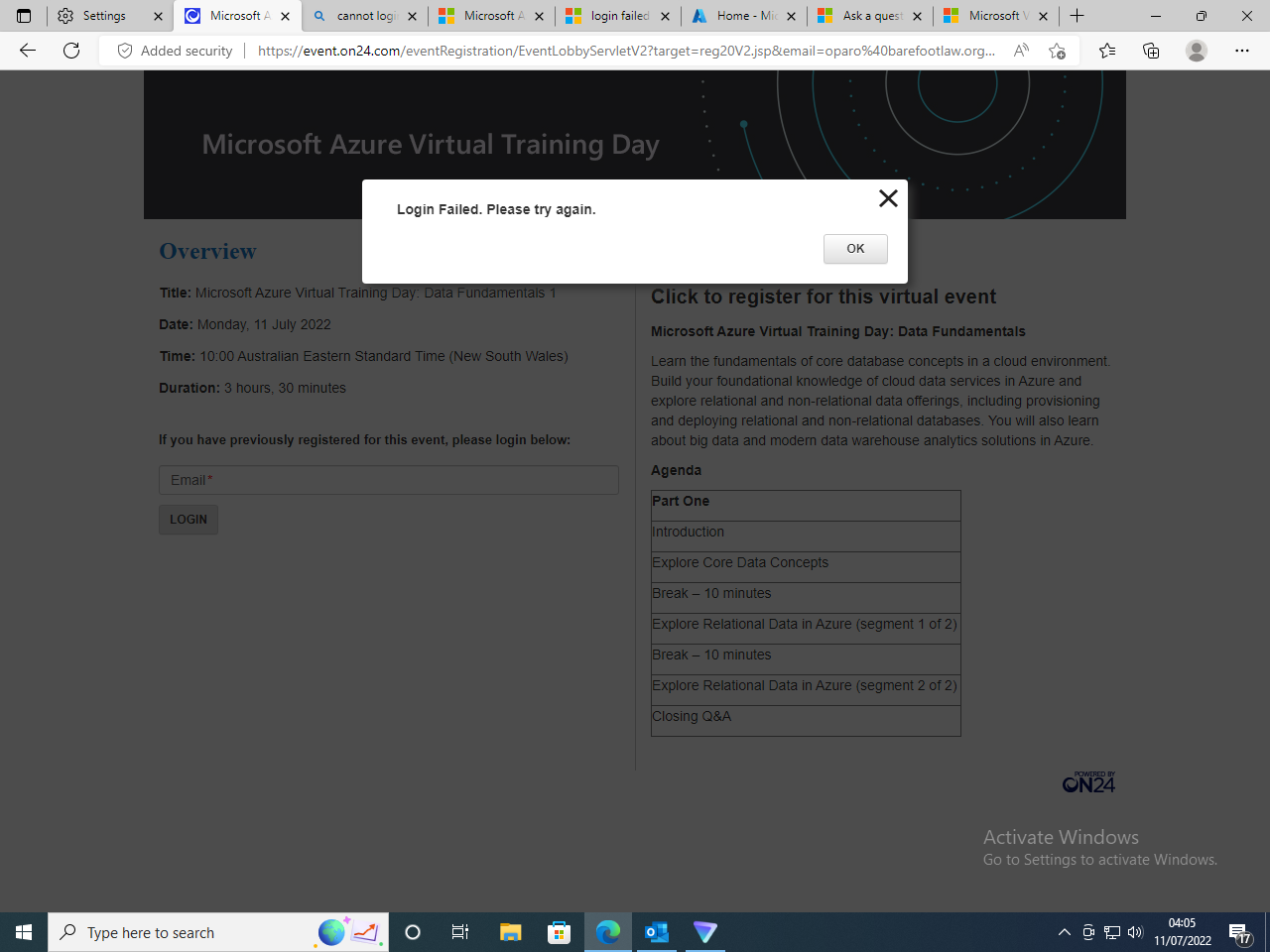Click the ON24 logo
Screen dimensions: 1270x952
(x=1088, y=782)
